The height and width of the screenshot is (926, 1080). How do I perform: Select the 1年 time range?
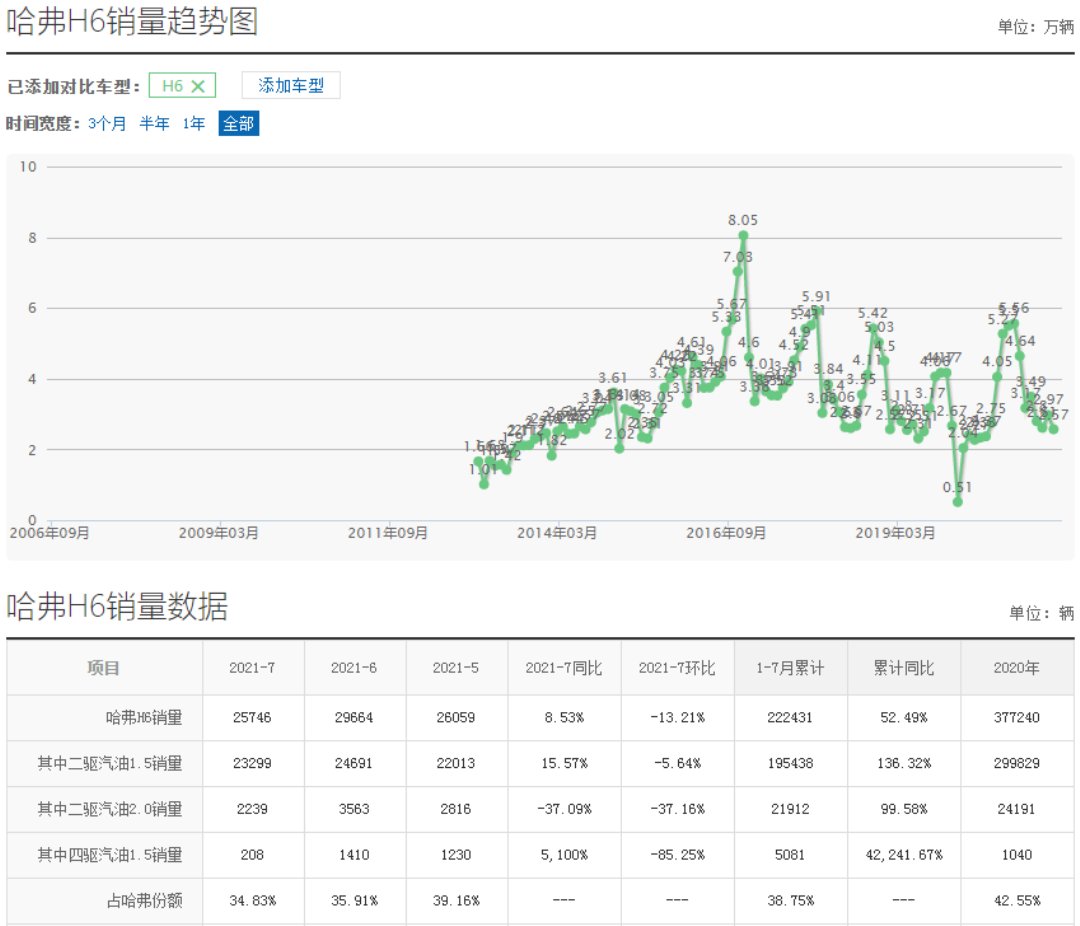[x=194, y=124]
